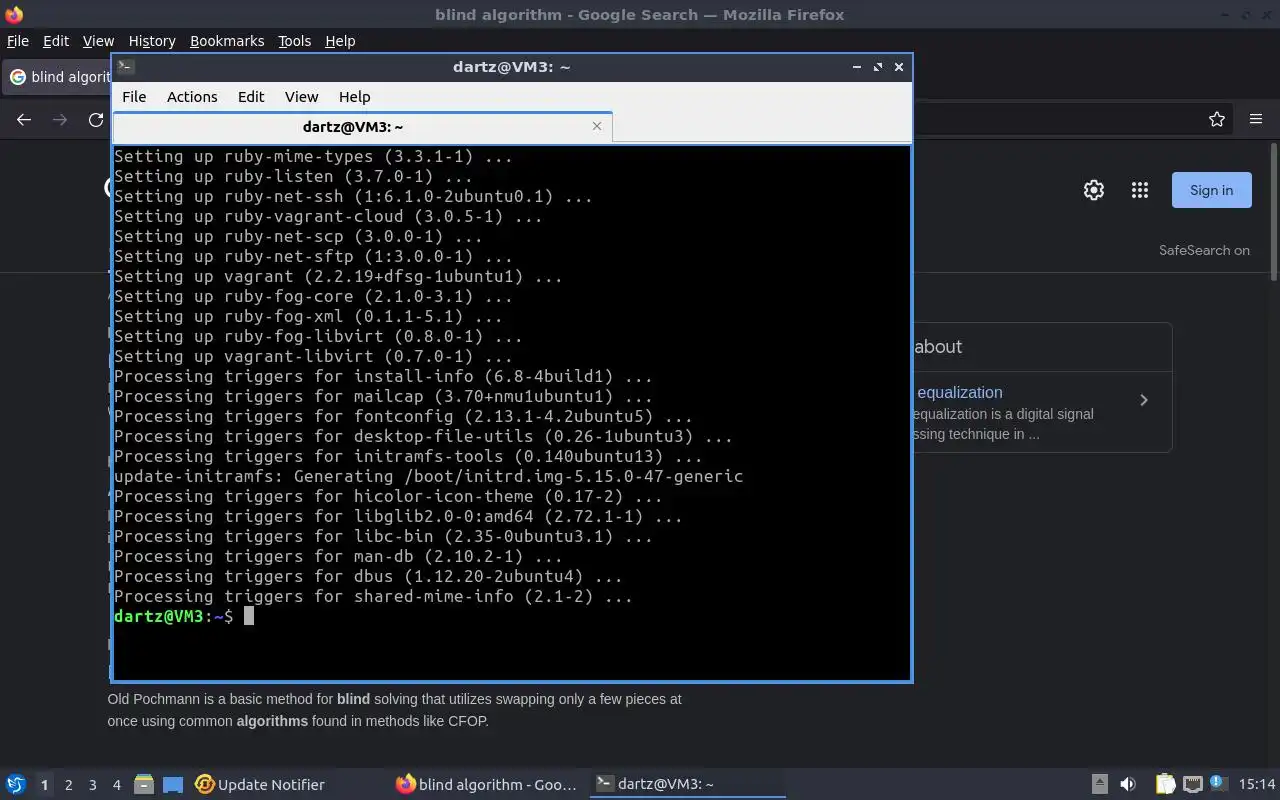
Task: Open the Lubuntu application menu icon
Action: pos(16,785)
